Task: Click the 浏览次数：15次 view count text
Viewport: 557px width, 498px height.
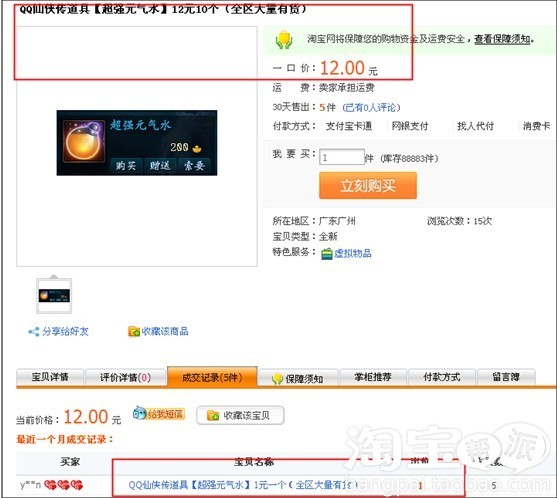Action: [x=459, y=221]
